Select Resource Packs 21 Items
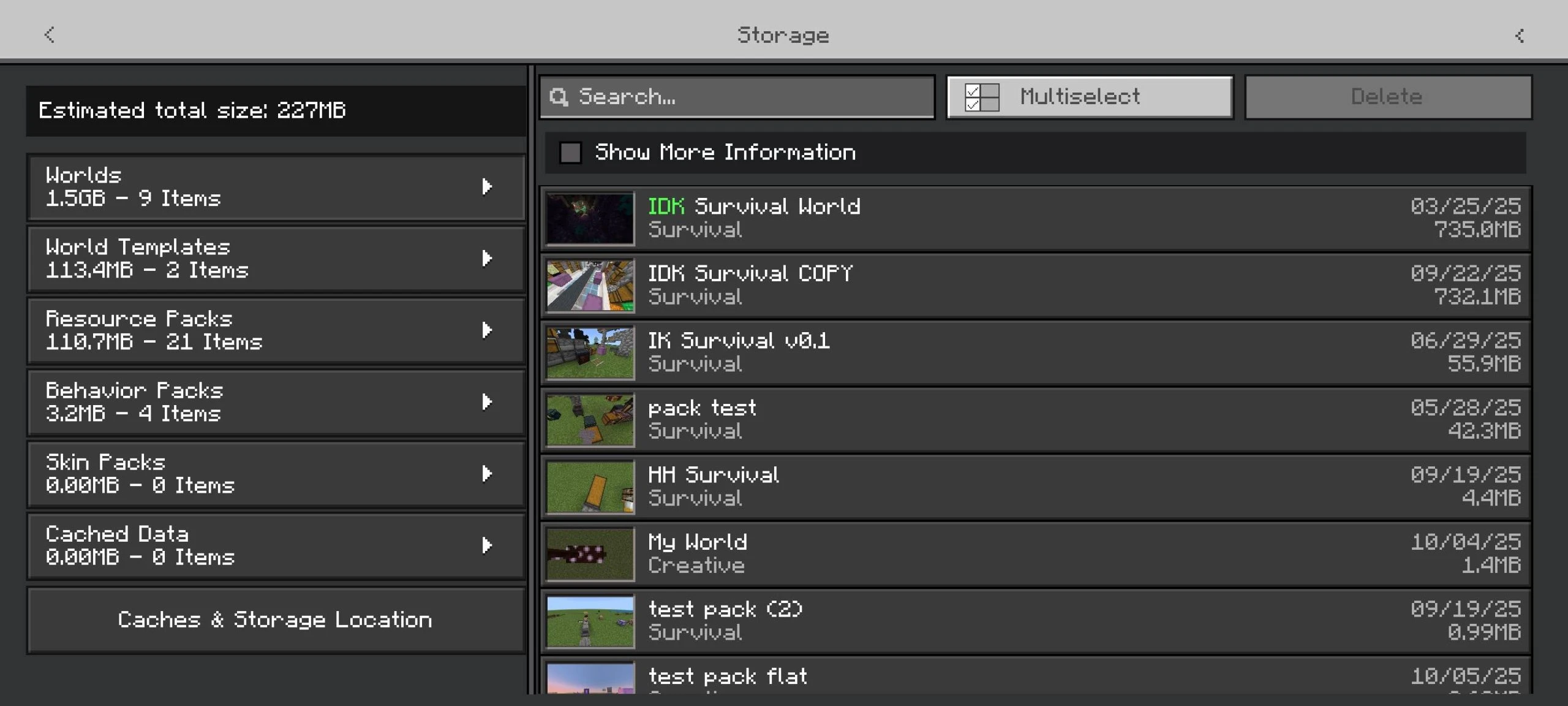 276,330
